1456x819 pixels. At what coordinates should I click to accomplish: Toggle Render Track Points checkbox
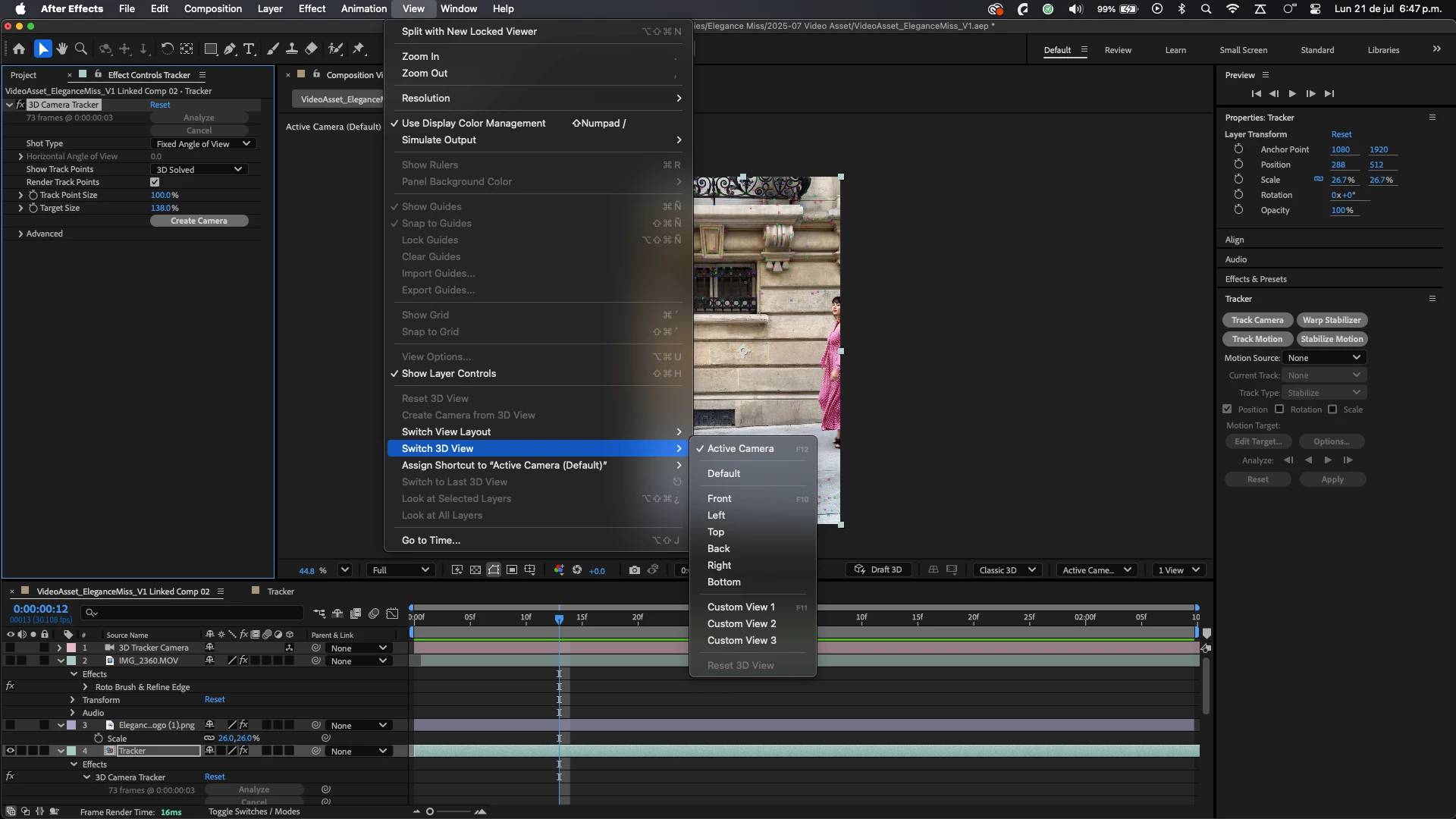pos(155,182)
